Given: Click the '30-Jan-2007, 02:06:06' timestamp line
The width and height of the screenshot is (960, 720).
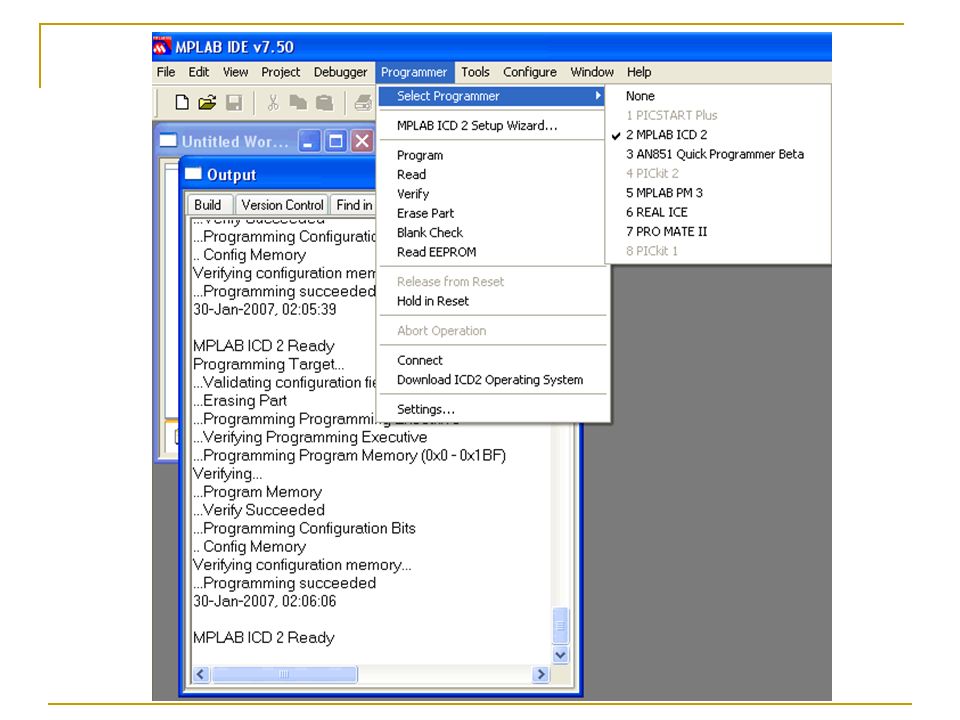Looking at the screenshot, I should click(x=264, y=601).
